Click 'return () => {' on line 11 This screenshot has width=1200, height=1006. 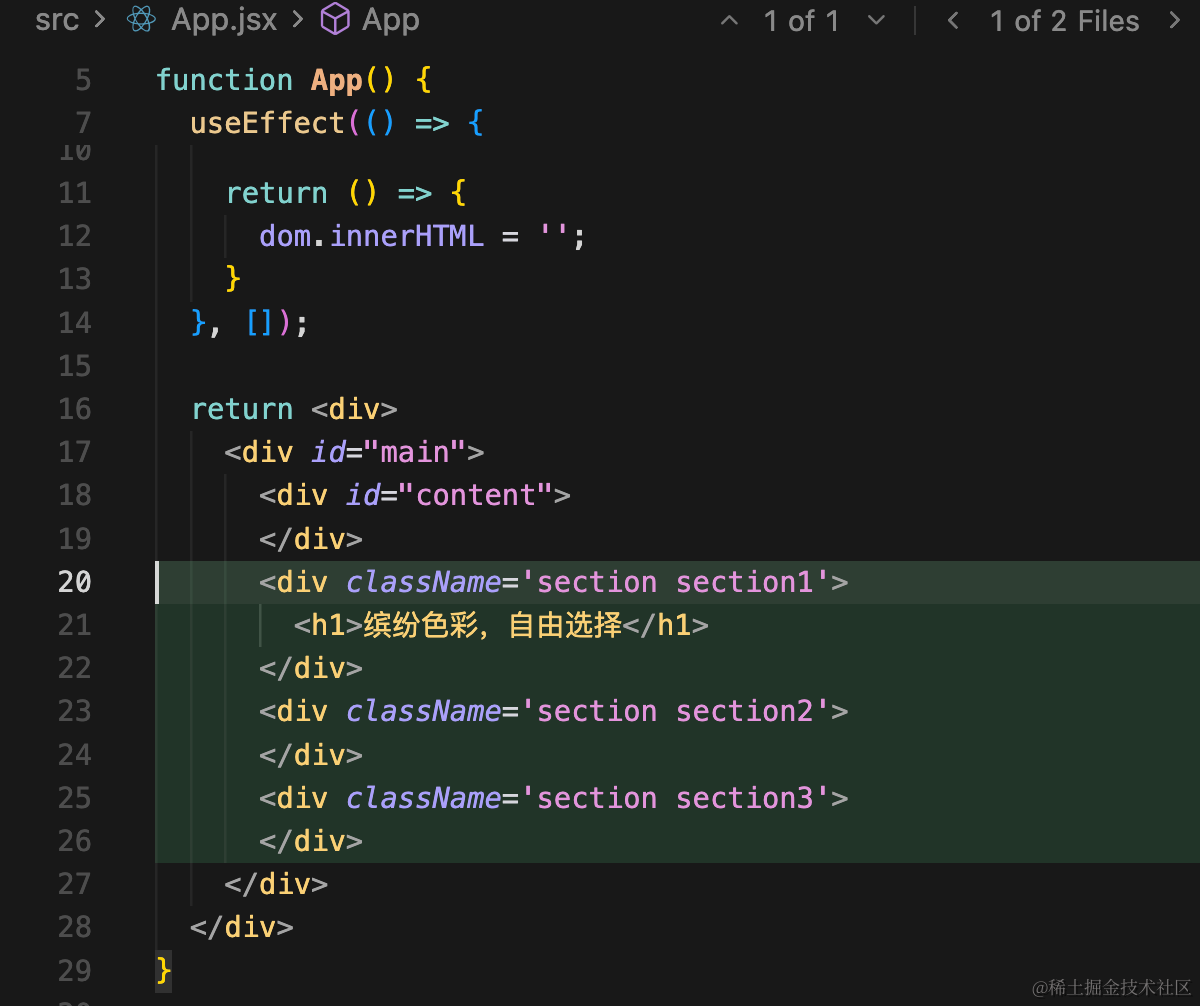coord(346,193)
